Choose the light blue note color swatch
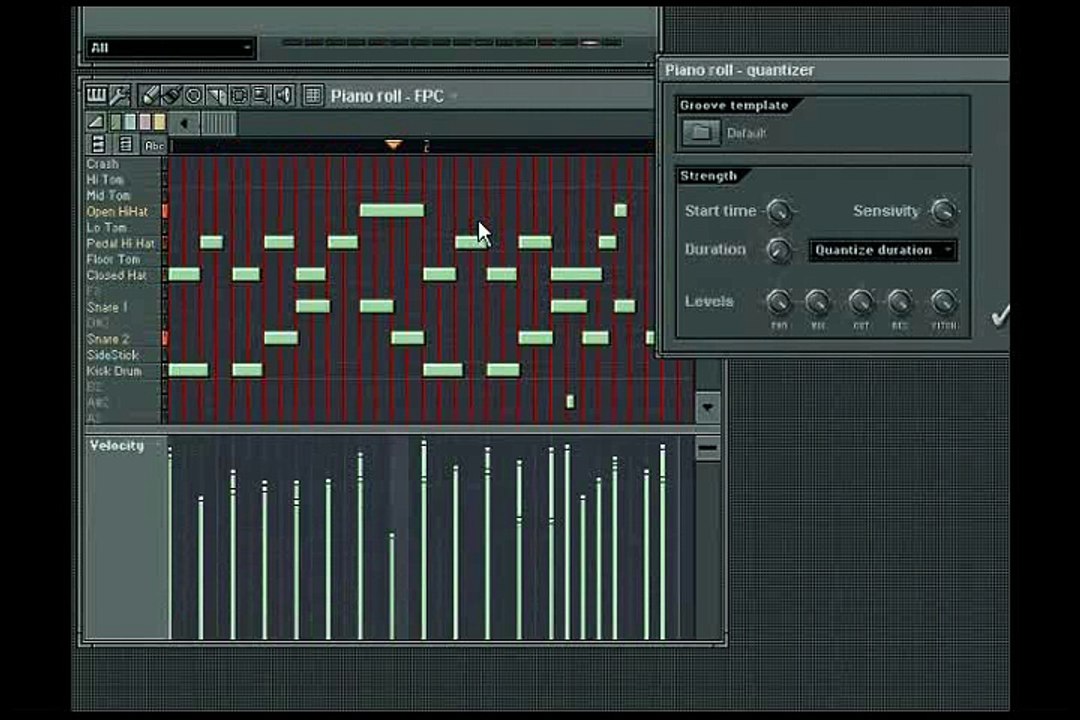 coord(129,123)
